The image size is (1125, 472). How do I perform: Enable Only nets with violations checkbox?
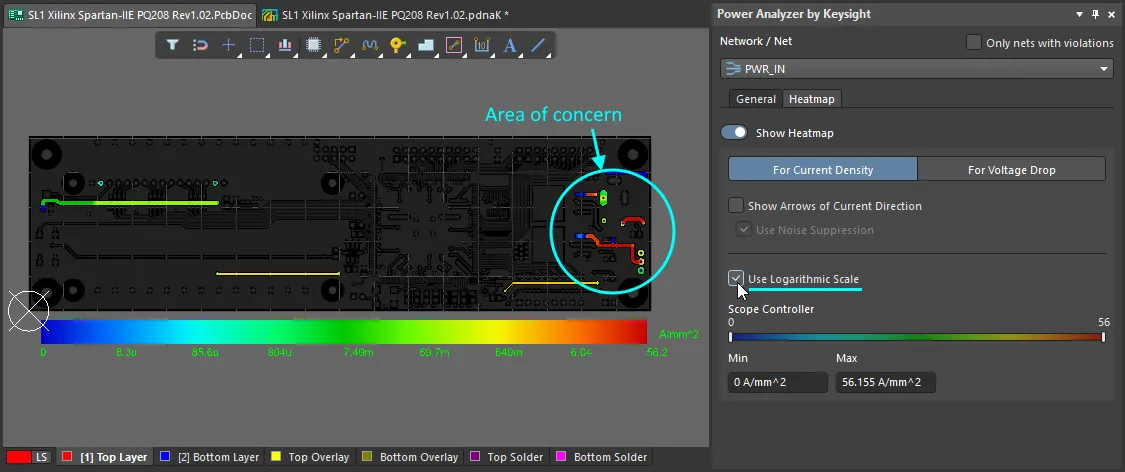pos(974,42)
